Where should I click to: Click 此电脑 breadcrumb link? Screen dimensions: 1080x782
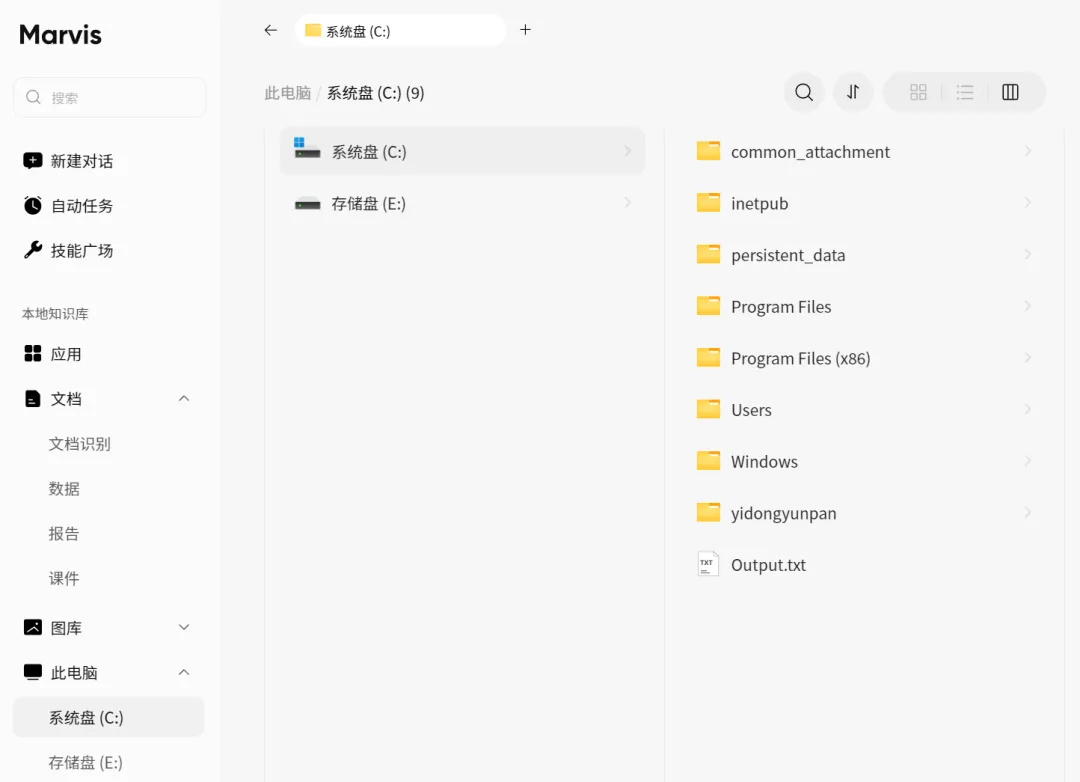[288, 93]
